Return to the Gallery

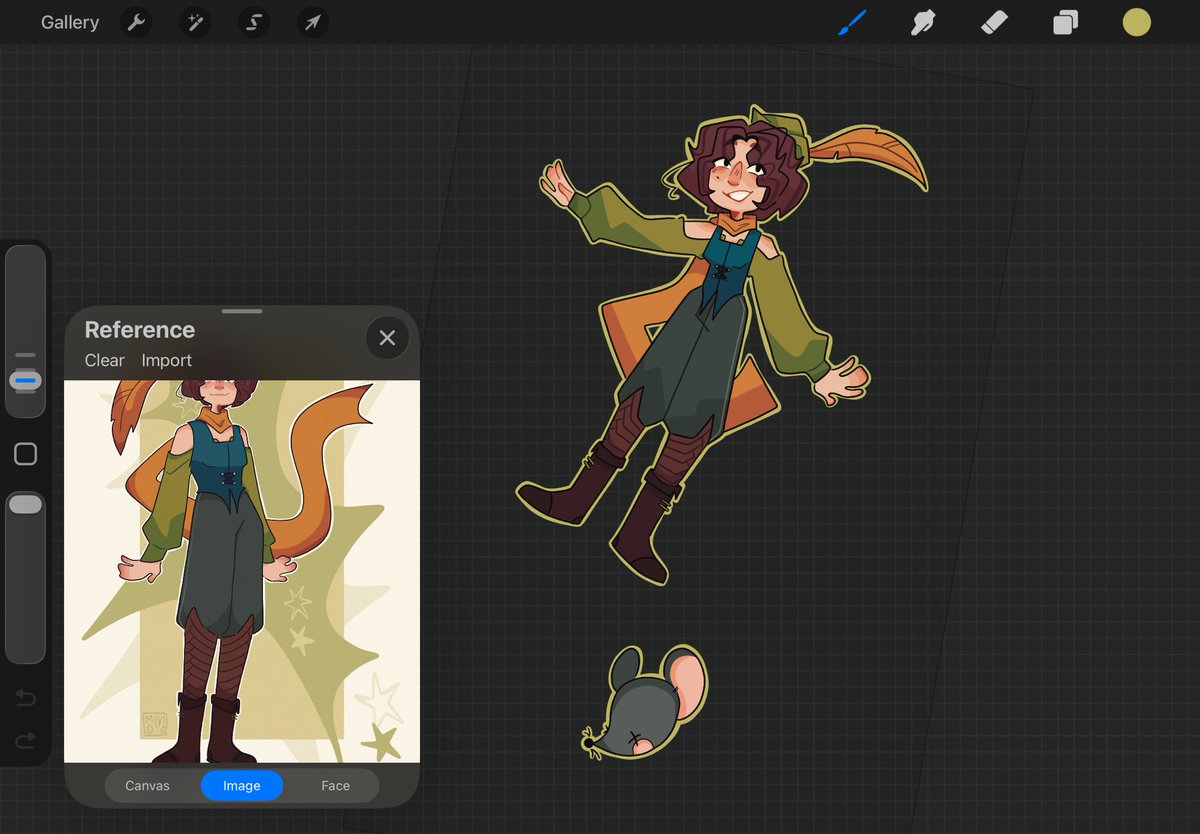tap(69, 22)
